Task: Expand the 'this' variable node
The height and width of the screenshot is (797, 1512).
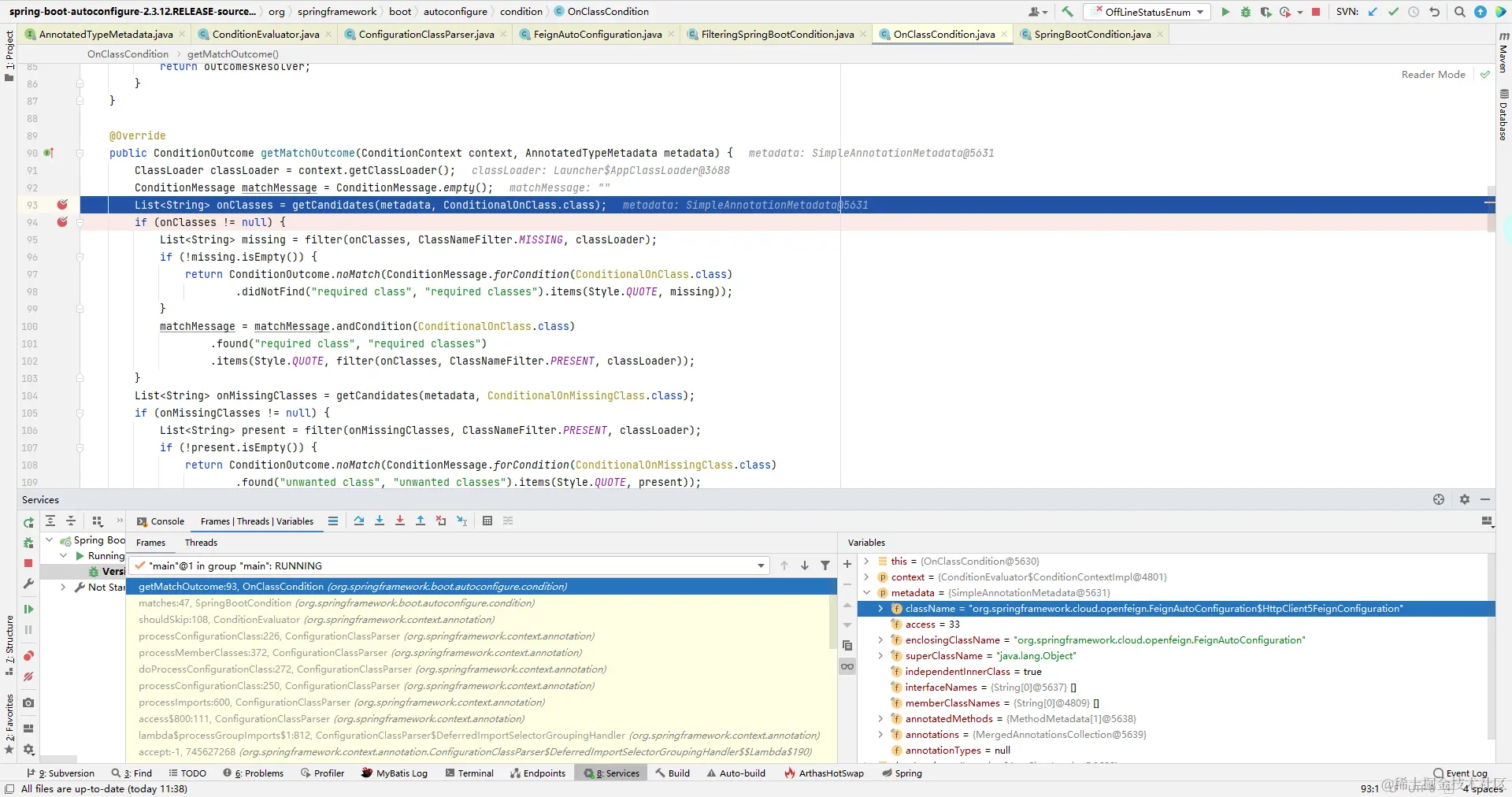Action: [x=866, y=562]
